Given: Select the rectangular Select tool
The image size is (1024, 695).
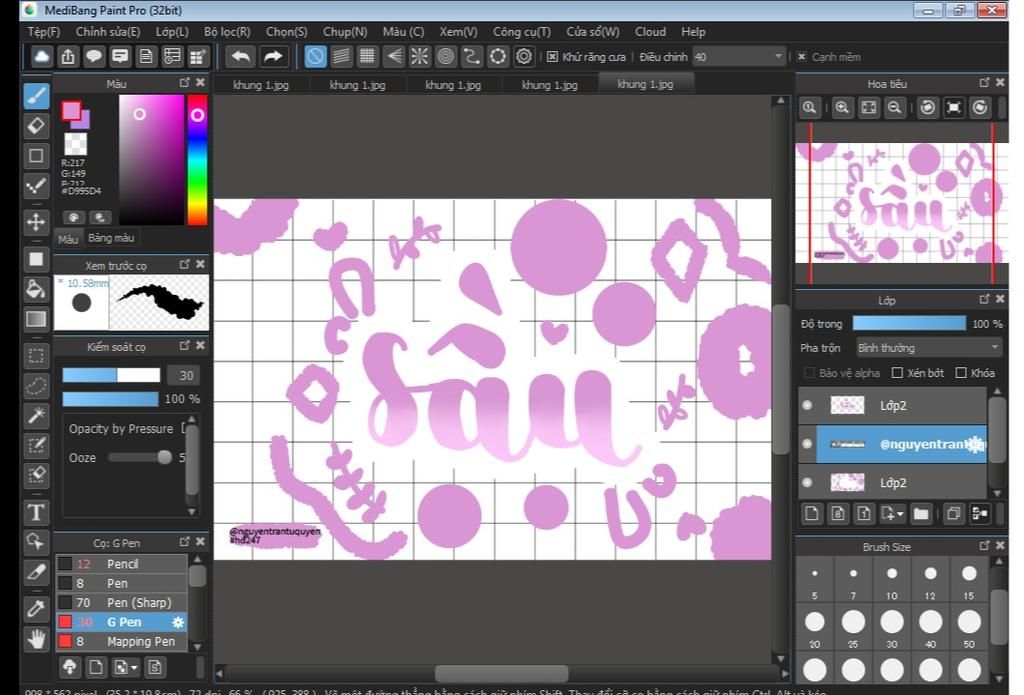Looking at the screenshot, I should [x=36, y=356].
